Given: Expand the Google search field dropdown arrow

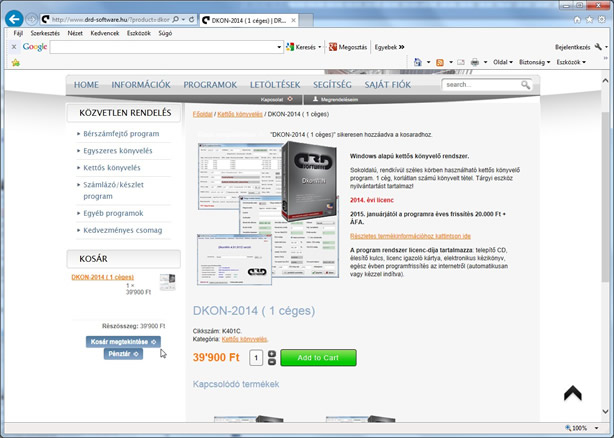Looking at the screenshot, I should coord(279,47).
